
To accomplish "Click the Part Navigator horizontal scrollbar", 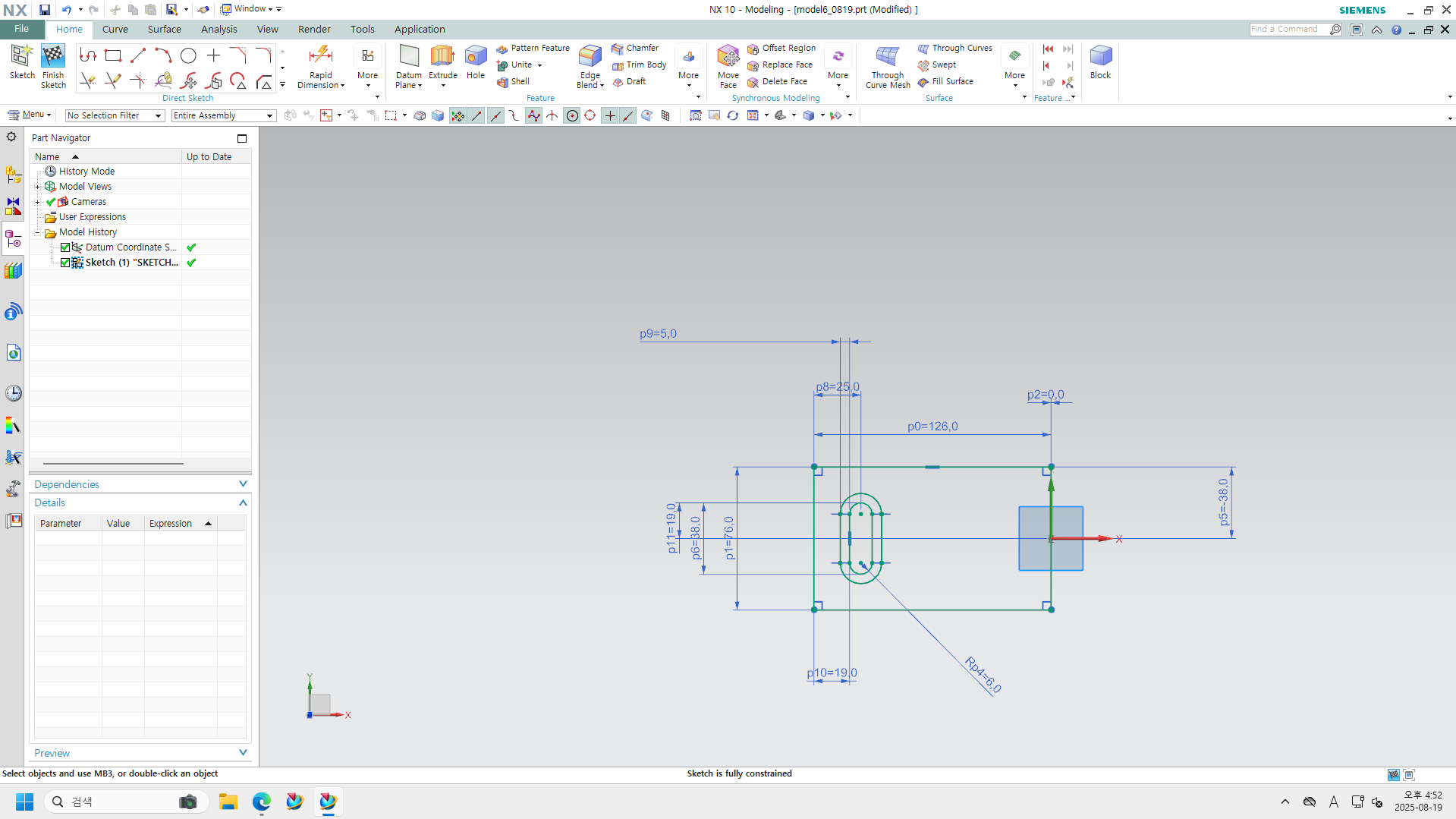I will click(x=113, y=463).
